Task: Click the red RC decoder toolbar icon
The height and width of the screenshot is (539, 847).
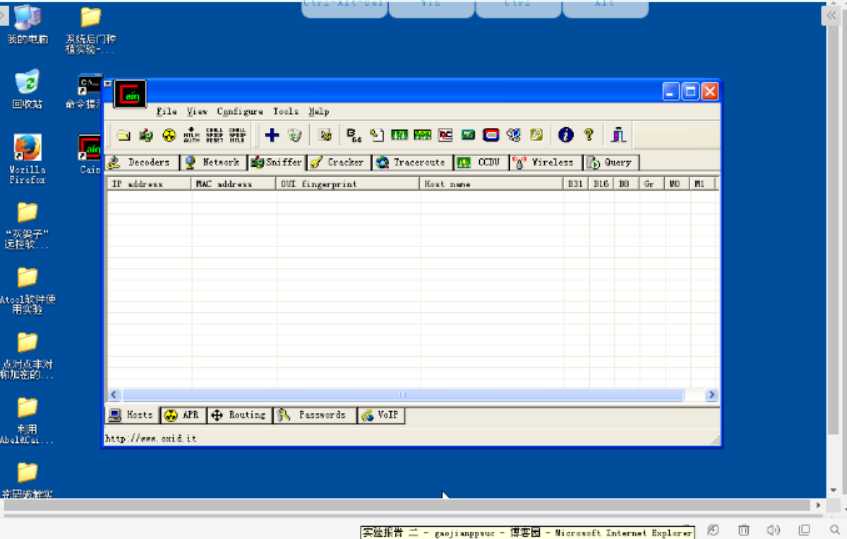Action: point(446,135)
